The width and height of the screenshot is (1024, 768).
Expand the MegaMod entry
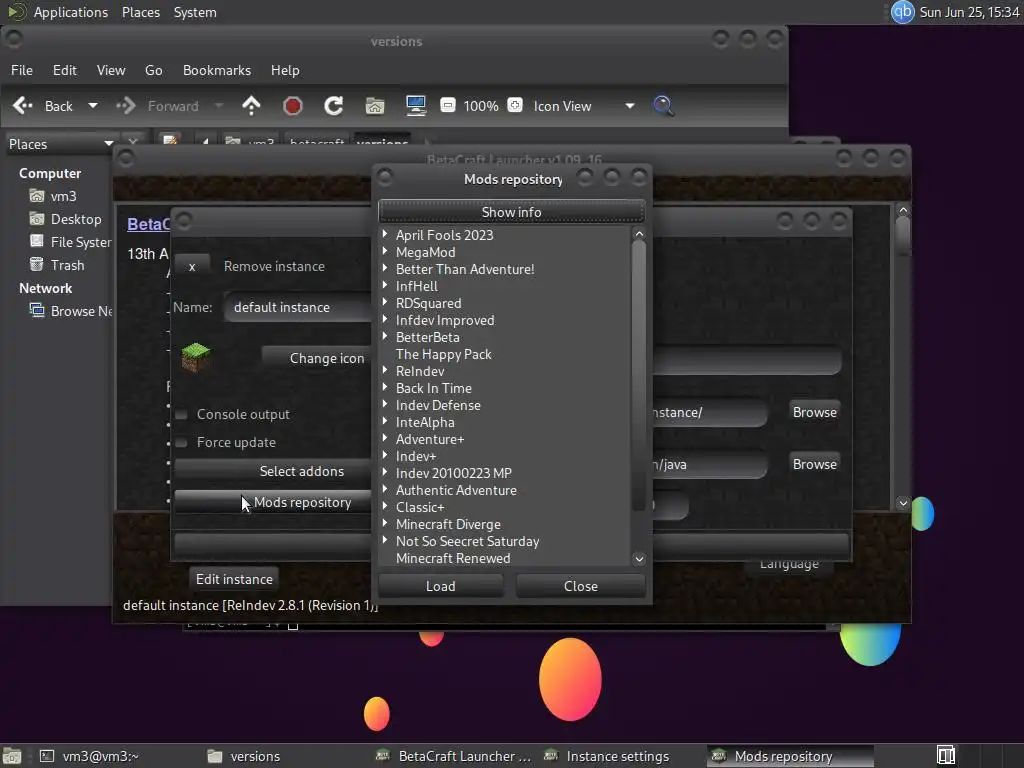385,251
